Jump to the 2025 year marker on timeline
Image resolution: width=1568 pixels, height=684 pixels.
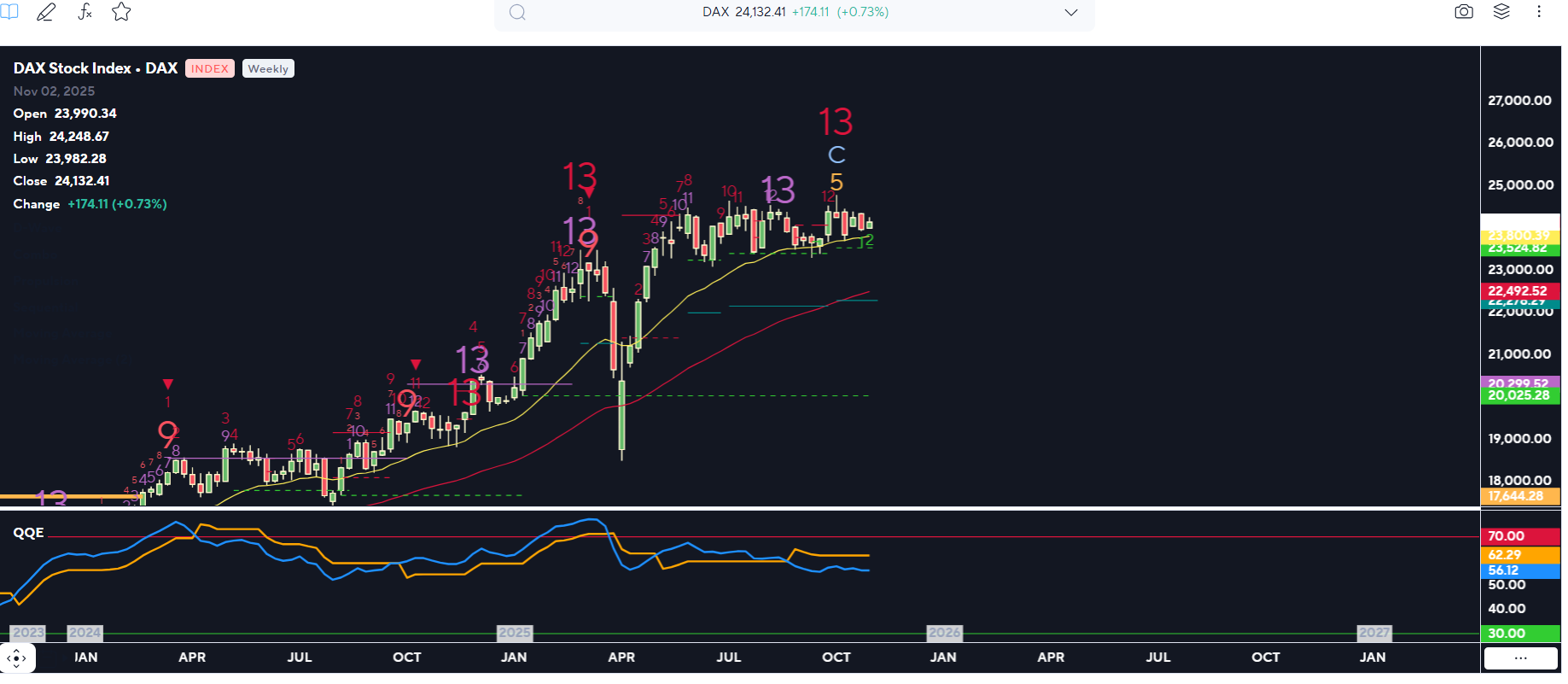click(x=515, y=633)
